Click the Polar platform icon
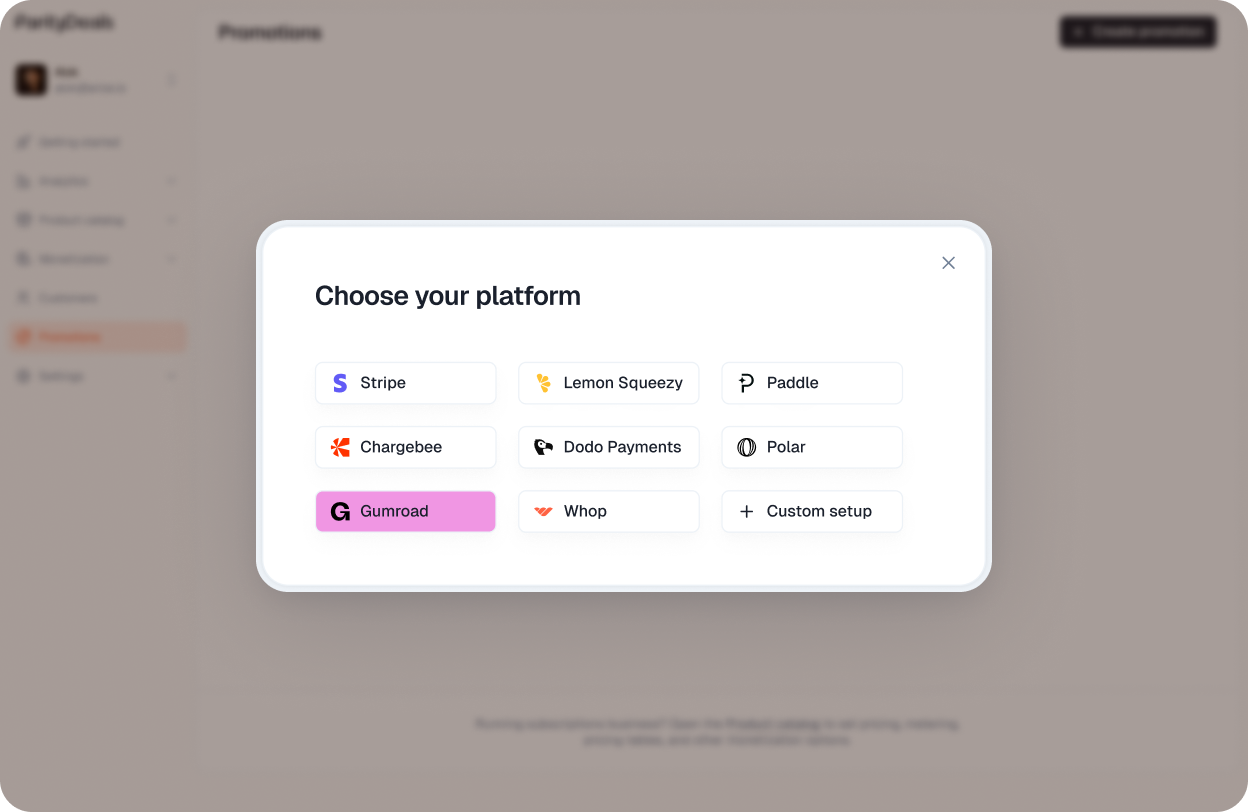The width and height of the screenshot is (1248, 812). coord(747,447)
